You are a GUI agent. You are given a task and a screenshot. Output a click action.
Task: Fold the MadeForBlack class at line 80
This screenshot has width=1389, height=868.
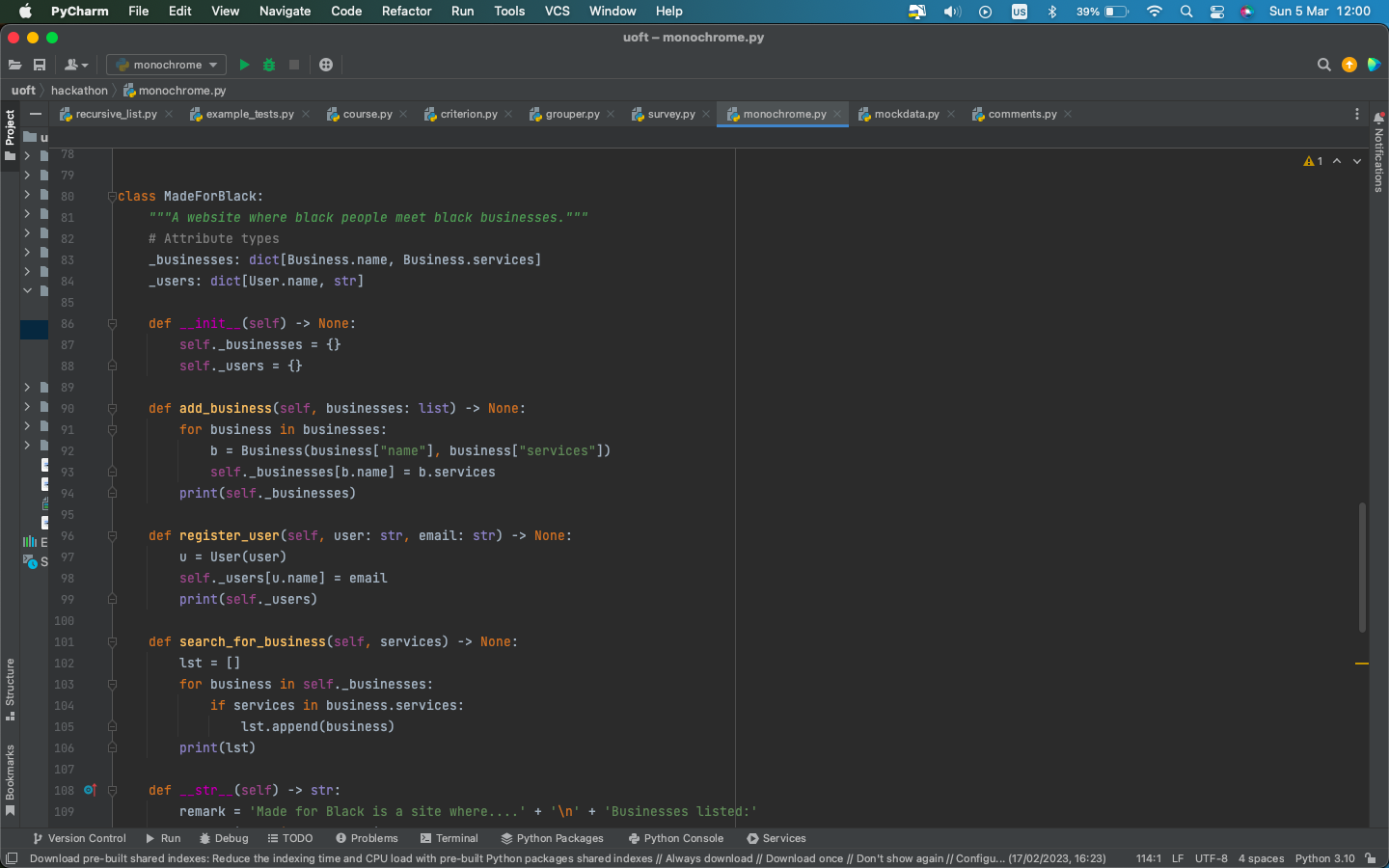(x=112, y=197)
